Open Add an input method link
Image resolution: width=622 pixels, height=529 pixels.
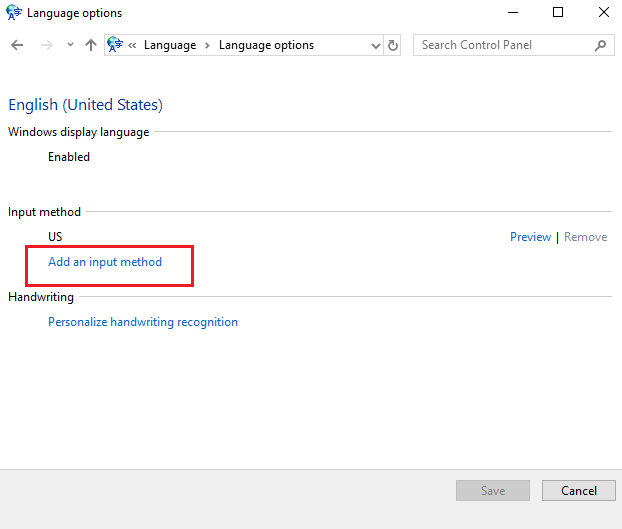pos(105,262)
